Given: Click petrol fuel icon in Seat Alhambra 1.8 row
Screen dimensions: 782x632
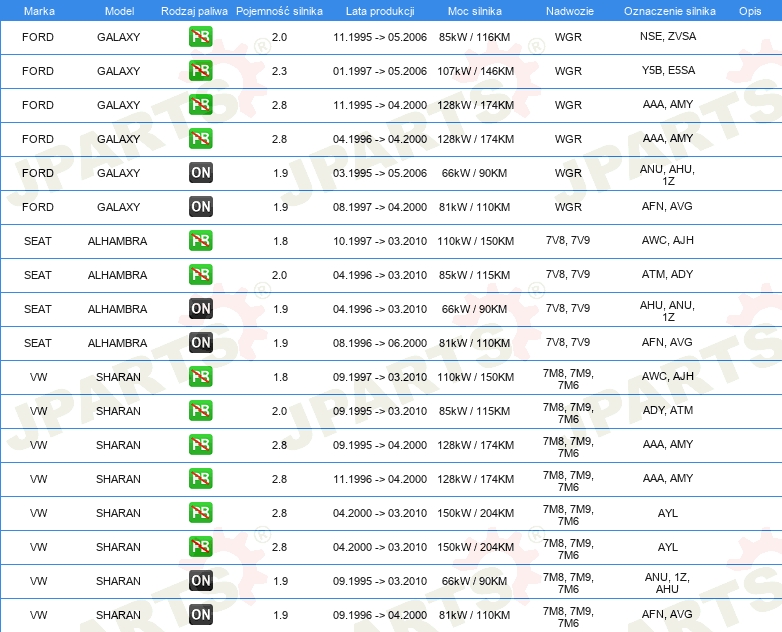Looking at the screenshot, I should 200,240.
